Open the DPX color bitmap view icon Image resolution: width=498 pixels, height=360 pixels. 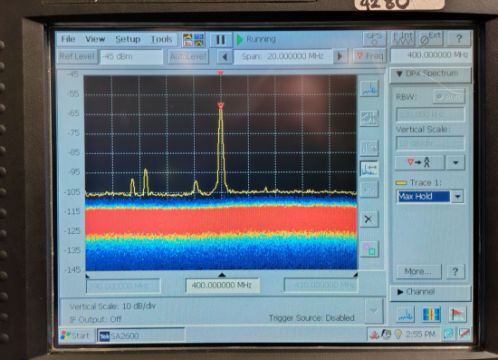431,314
